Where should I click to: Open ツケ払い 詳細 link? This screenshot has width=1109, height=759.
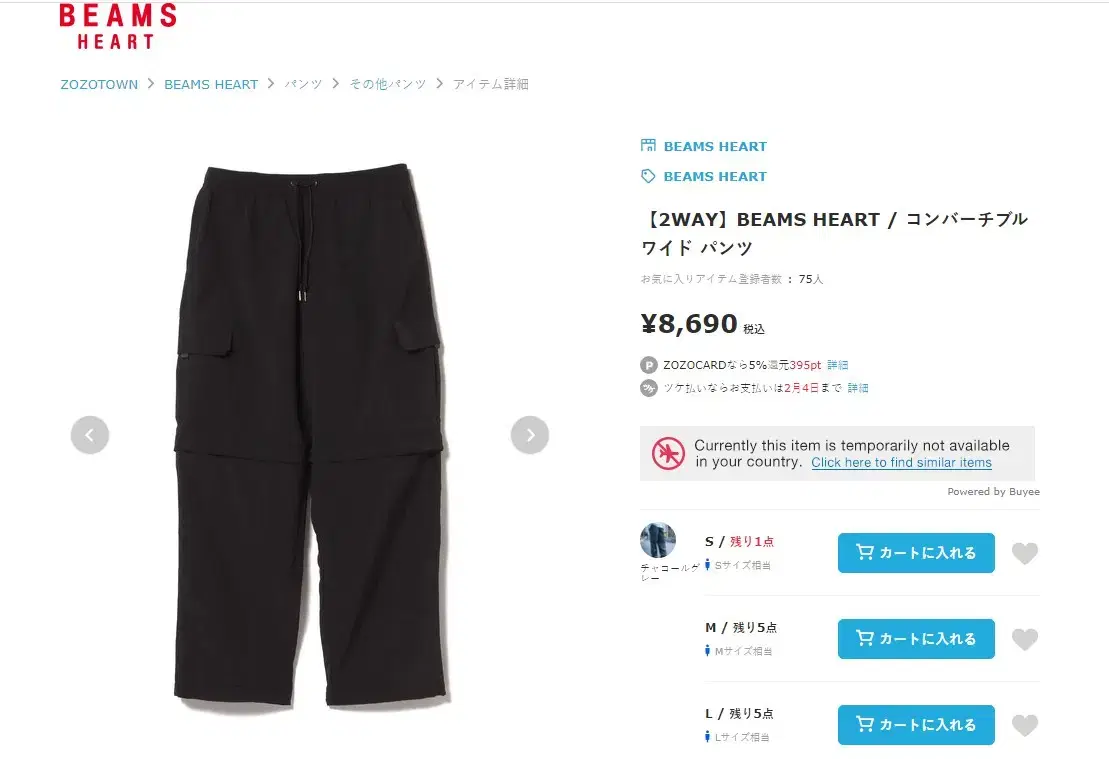point(858,388)
